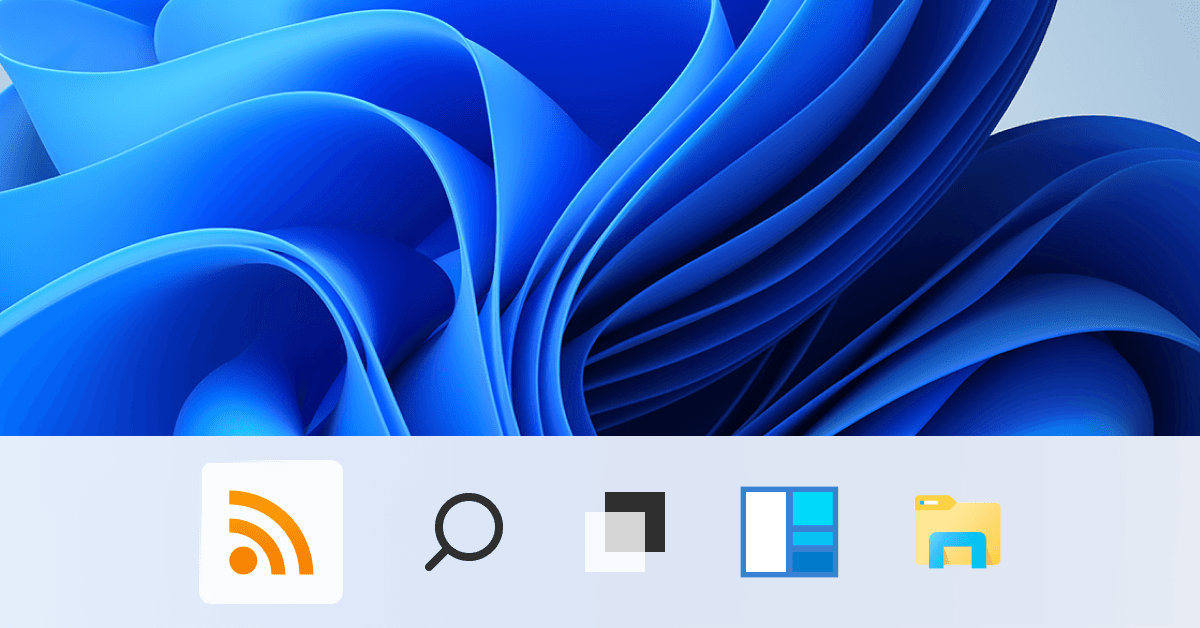Launch File Explorer from the taskbar

(957, 532)
